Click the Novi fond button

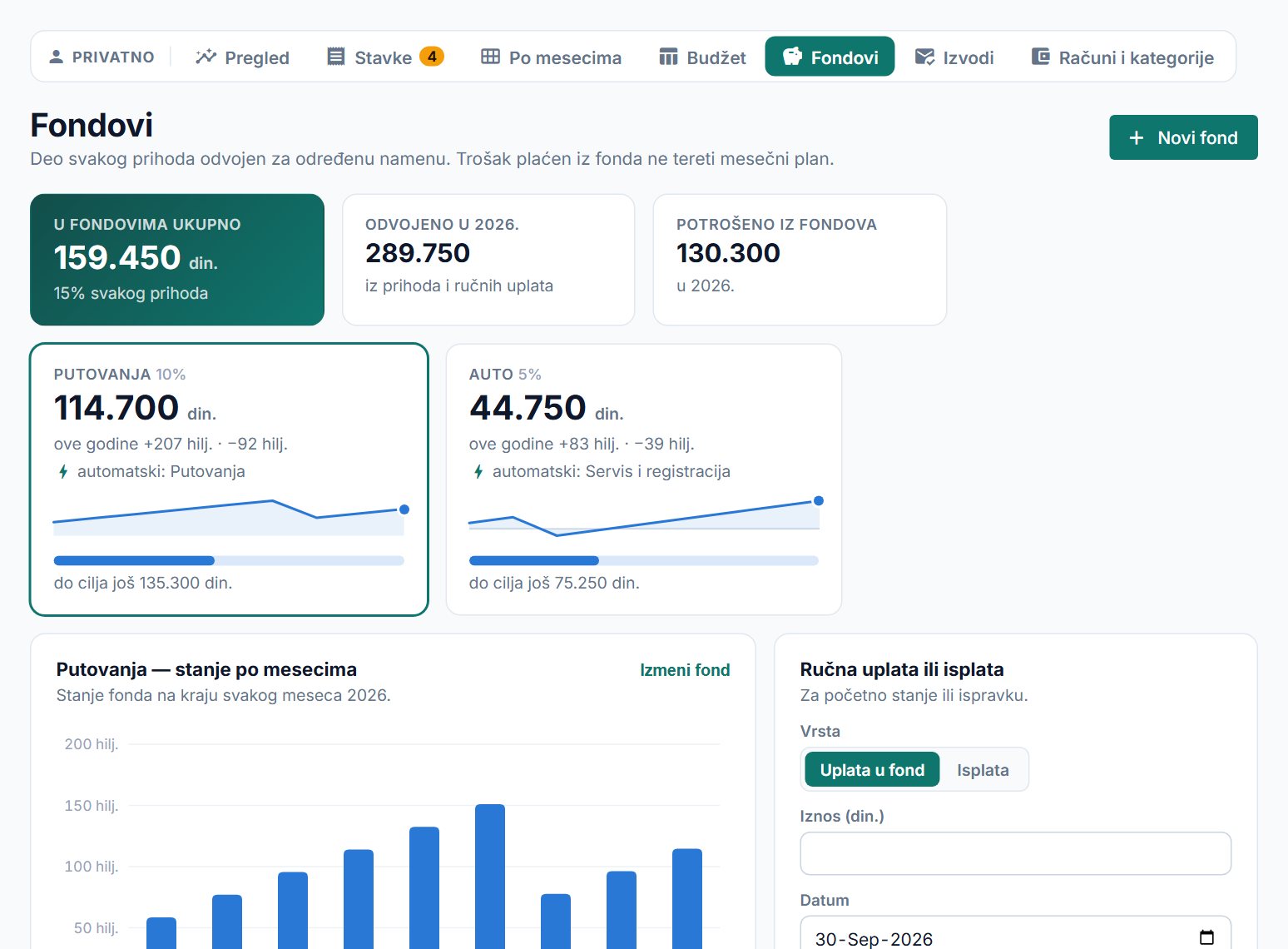pyautogui.click(x=1183, y=137)
